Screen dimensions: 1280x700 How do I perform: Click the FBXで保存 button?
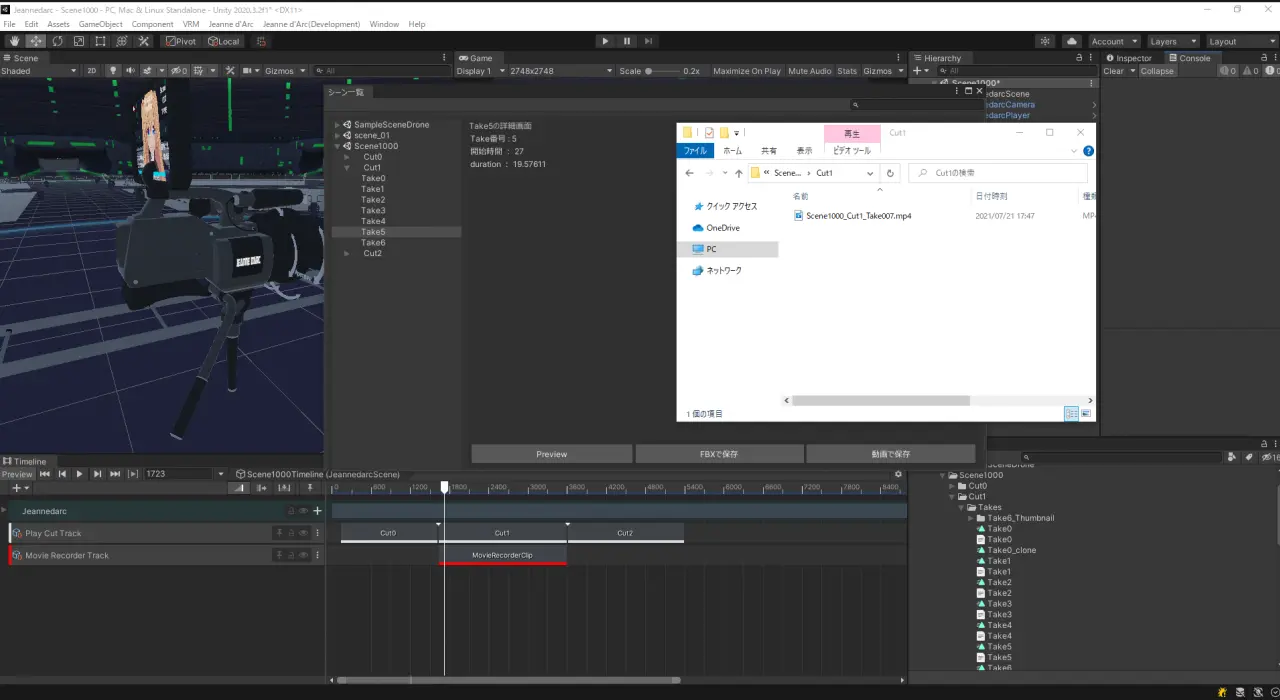(718, 454)
